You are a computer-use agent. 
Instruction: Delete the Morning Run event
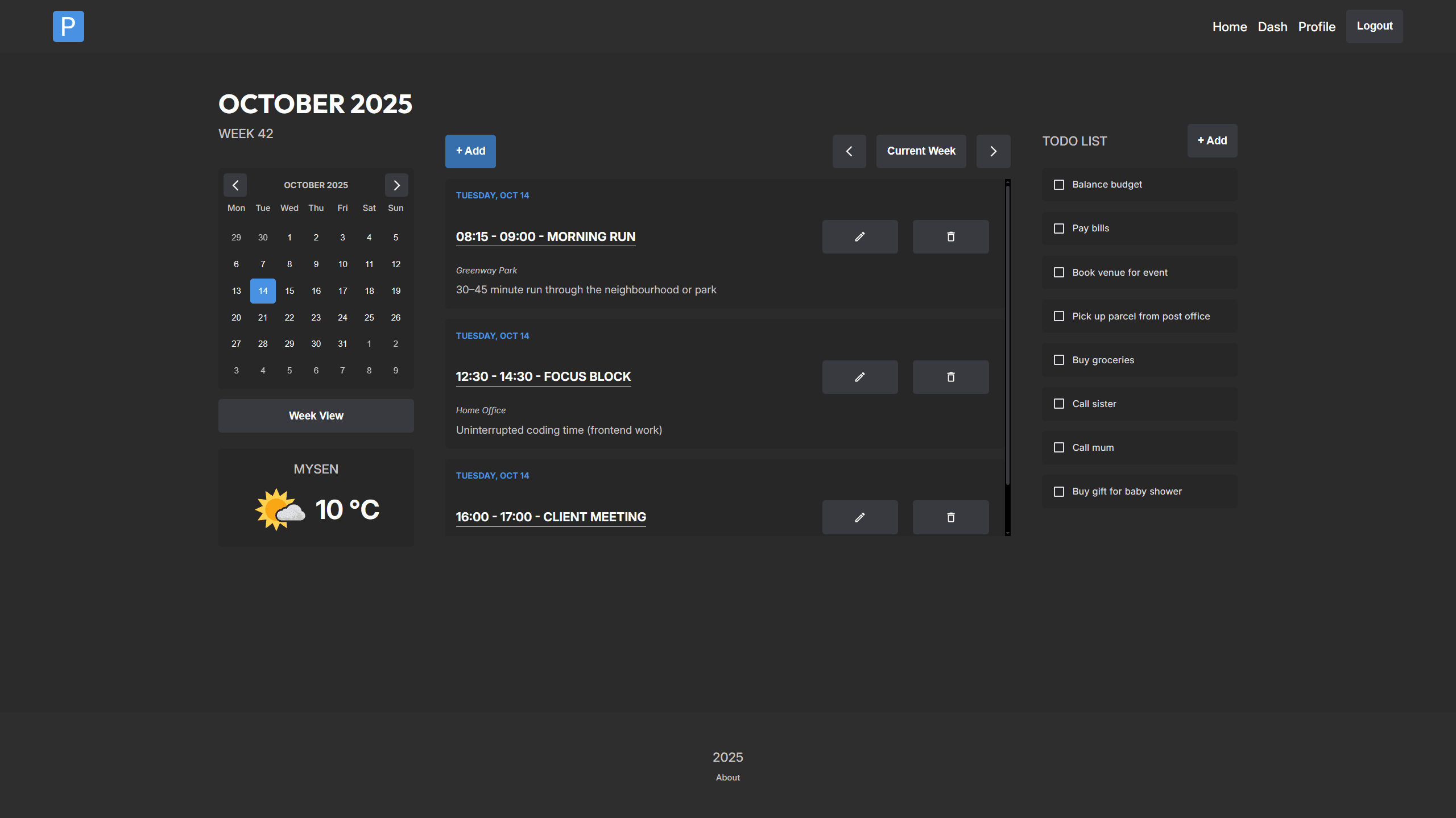pyautogui.click(x=950, y=236)
